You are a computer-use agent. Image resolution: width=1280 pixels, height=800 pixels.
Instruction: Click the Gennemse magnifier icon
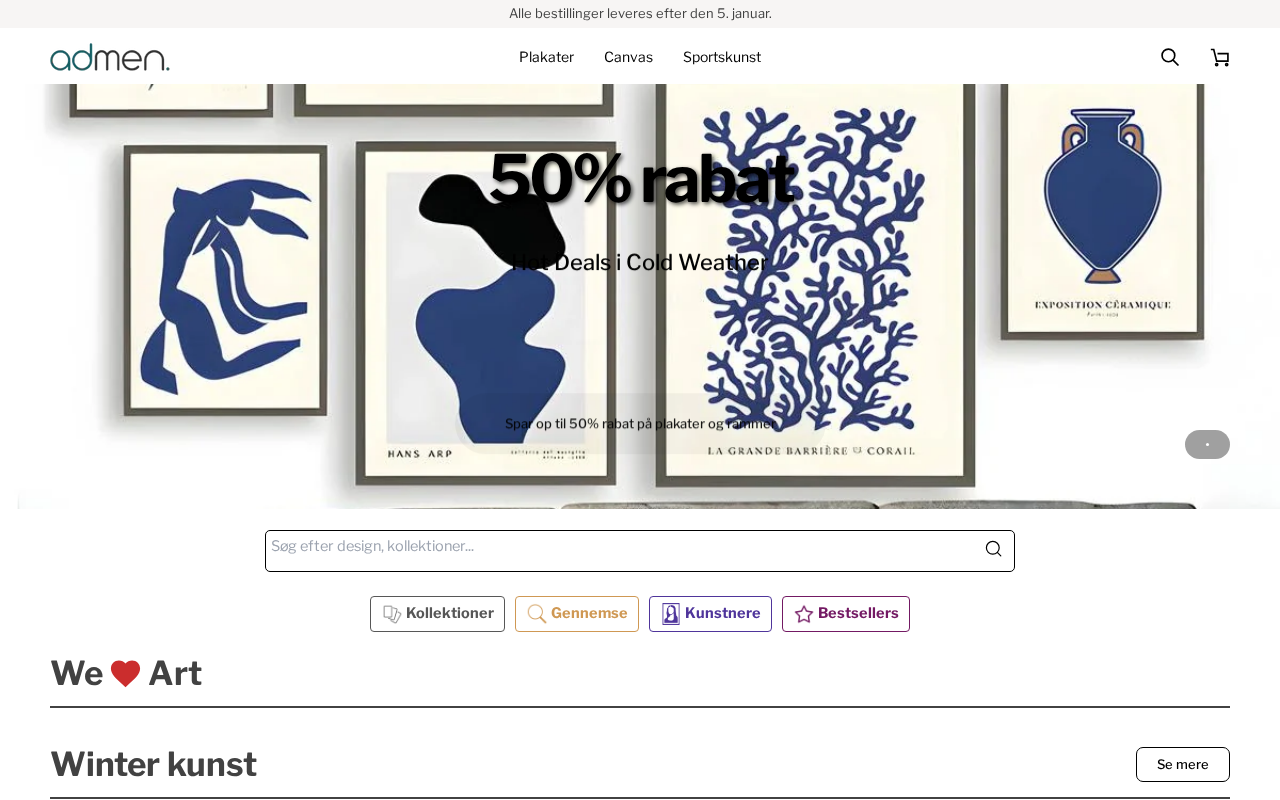pyautogui.click(x=537, y=614)
